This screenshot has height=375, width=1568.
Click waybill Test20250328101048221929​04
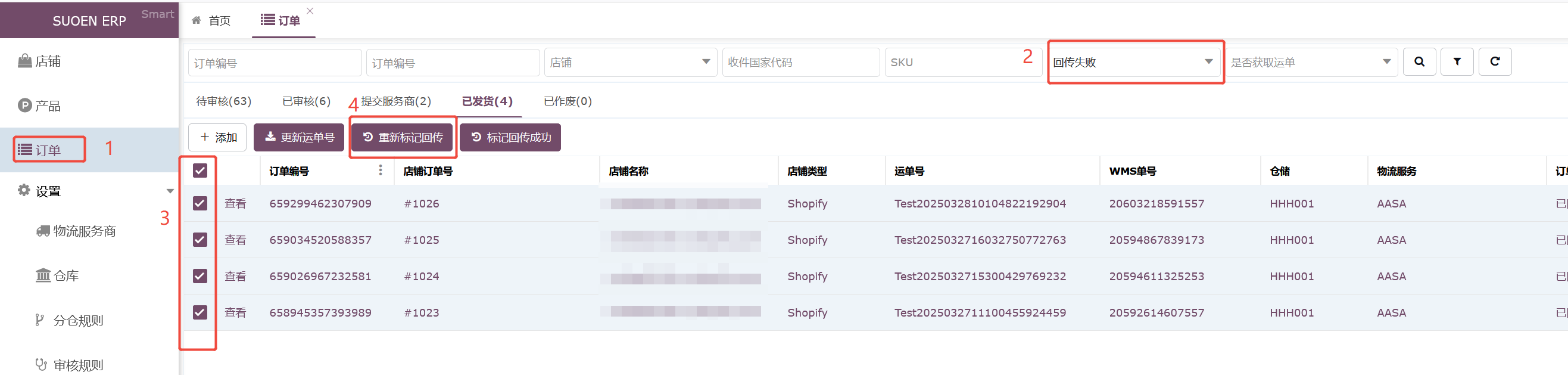pos(980,204)
